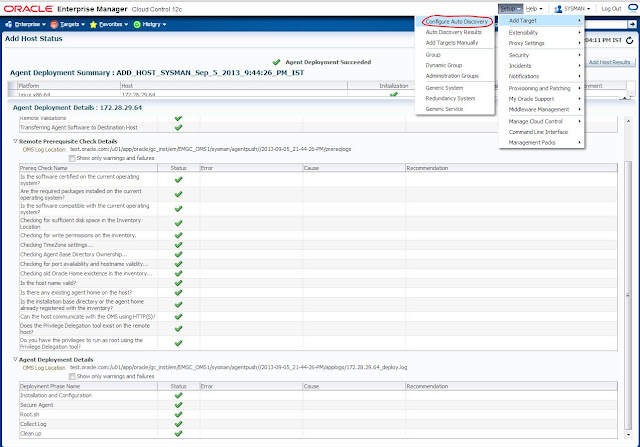Select Auto Discovery Results menu entry
The width and height of the screenshot is (640, 447).
pyautogui.click(x=453, y=32)
